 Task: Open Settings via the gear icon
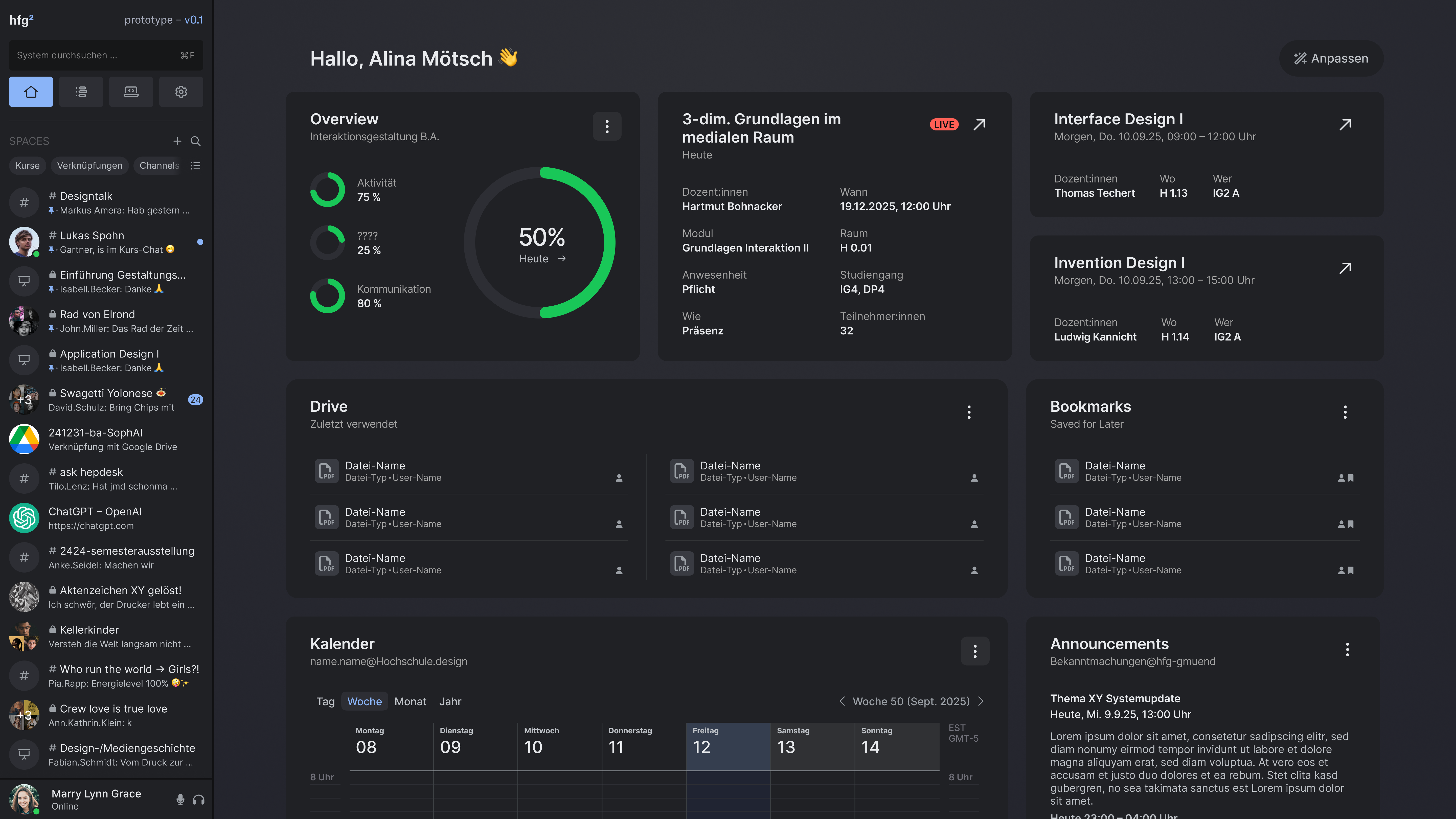tap(181, 91)
